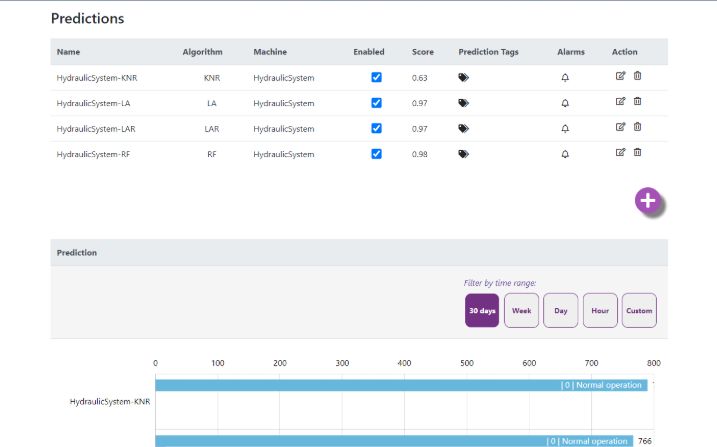Viewport: 717px width, 447px height.
Task: Switch time range to Day
Action: (x=560, y=310)
